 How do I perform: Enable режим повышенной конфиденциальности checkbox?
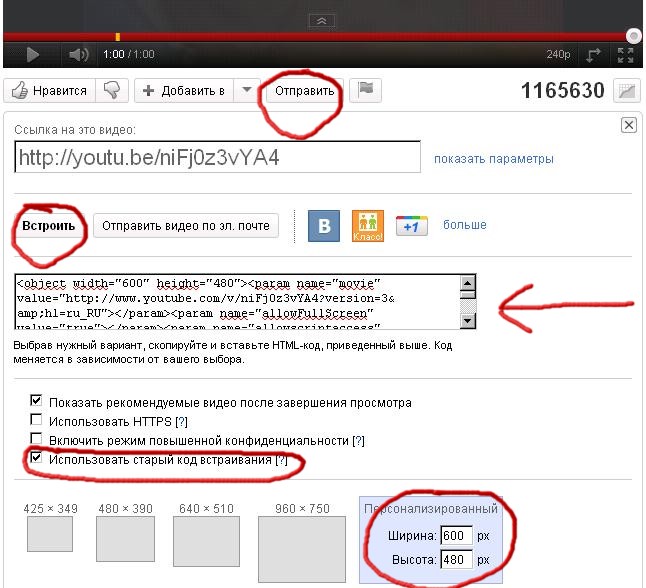pos(36,438)
